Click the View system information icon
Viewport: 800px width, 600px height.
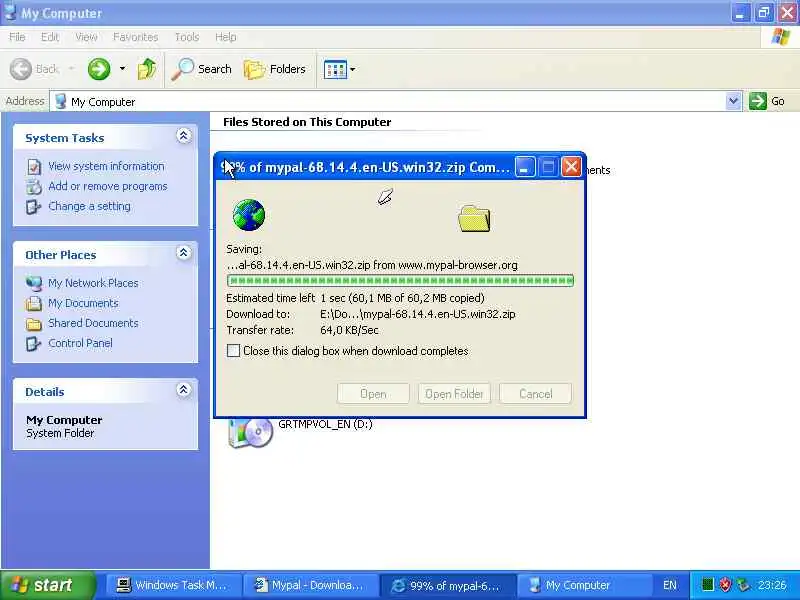click(34, 167)
